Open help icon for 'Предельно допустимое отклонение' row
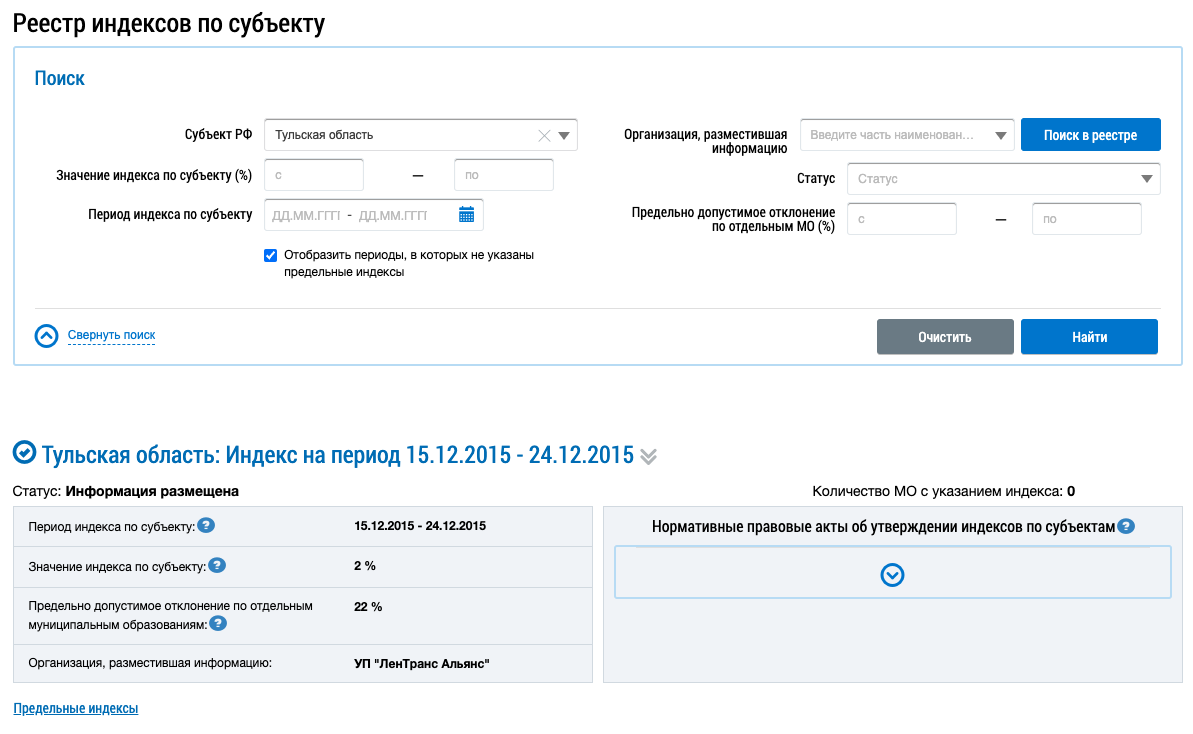 click(218, 624)
